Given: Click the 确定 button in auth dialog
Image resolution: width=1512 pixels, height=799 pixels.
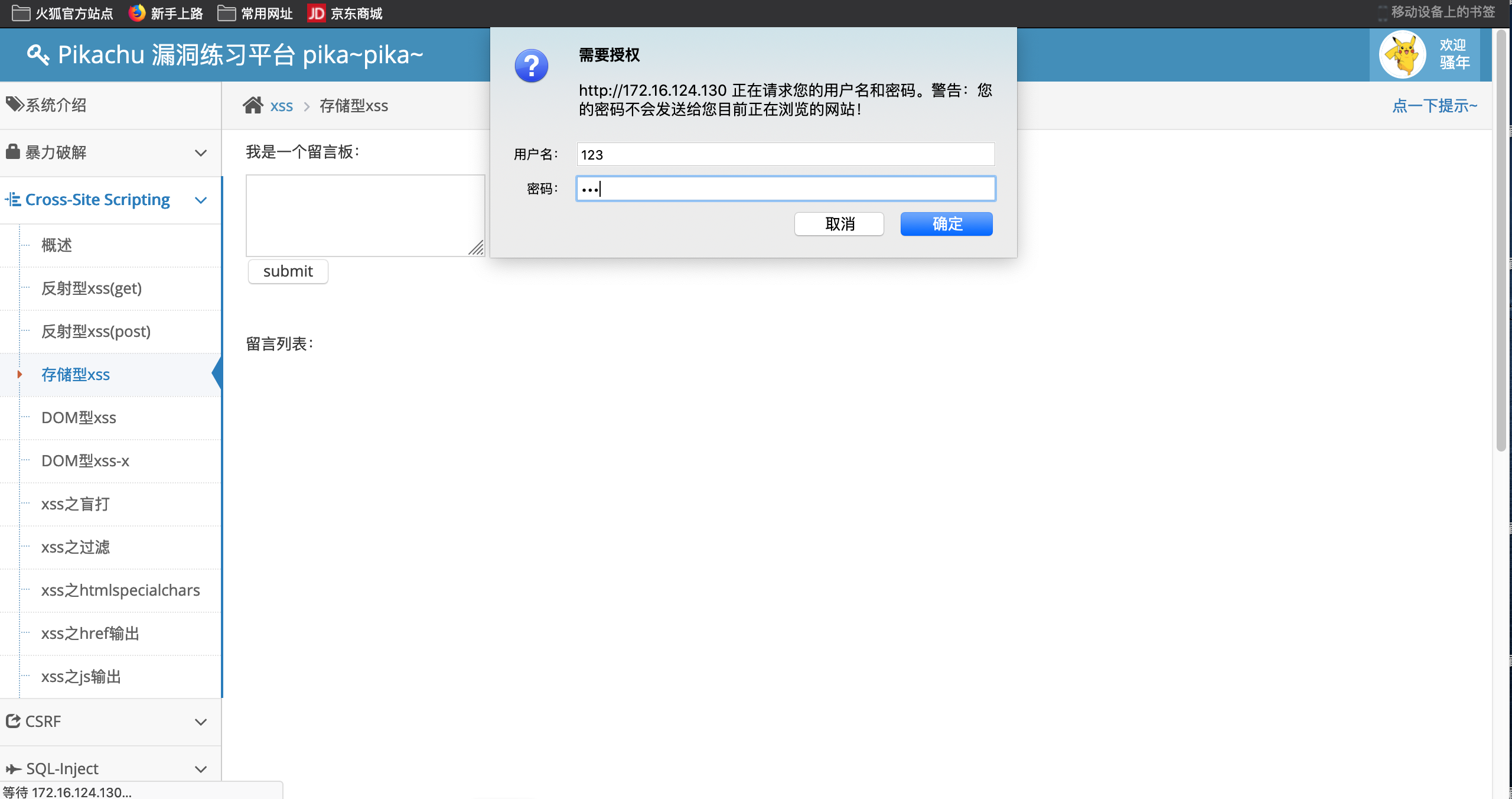Looking at the screenshot, I should pyautogui.click(x=946, y=224).
